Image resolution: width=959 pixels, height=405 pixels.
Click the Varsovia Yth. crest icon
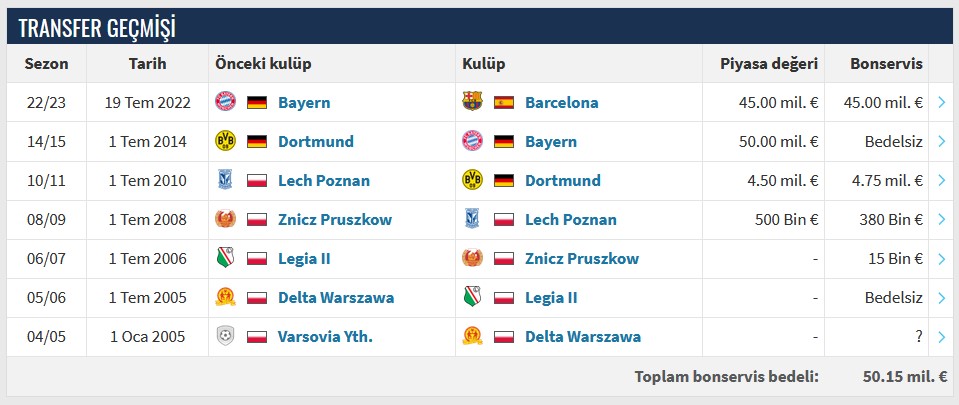[x=225, y=336]
